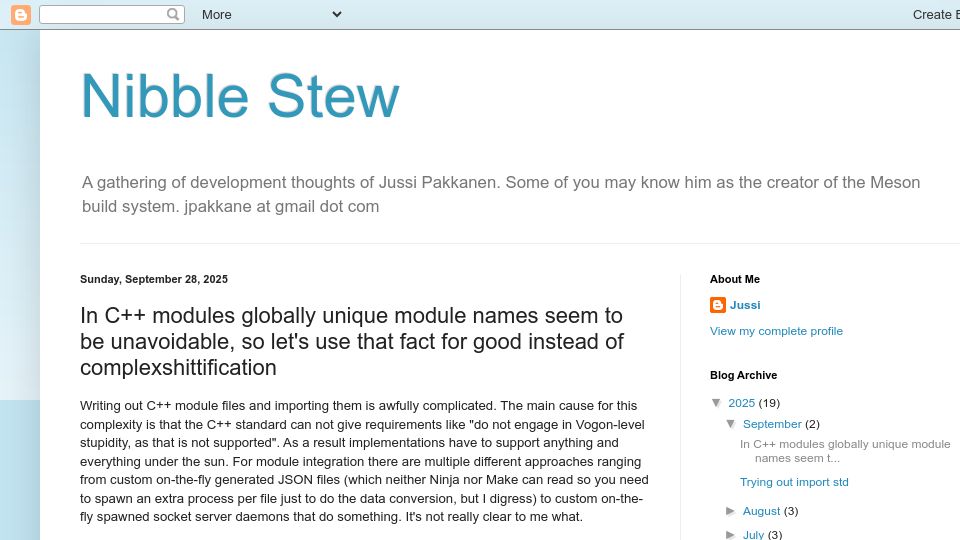960x540 pixels.
Task: Open the July archive link
Action: [753, 534]
